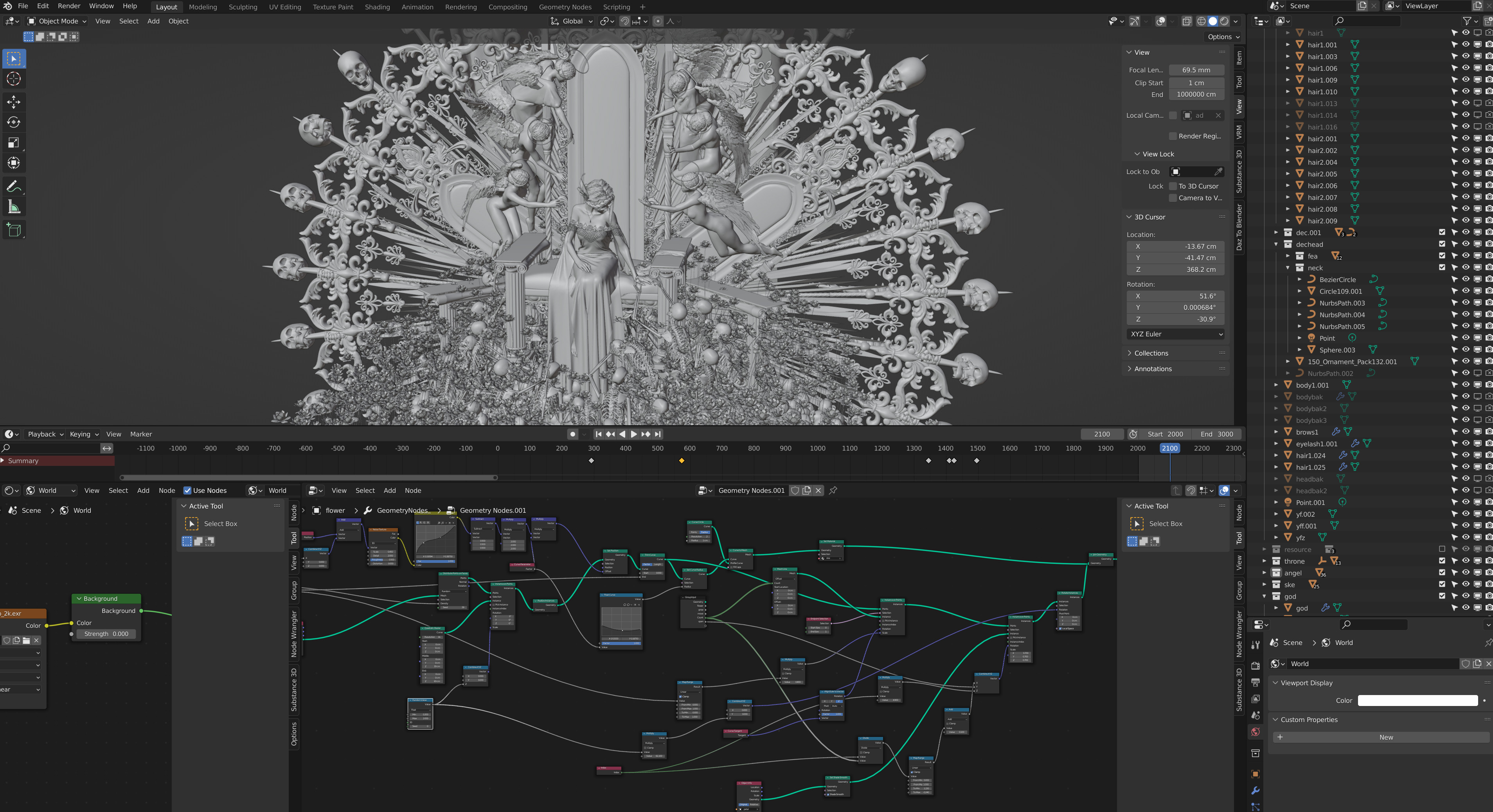Select the 3D Cursor tool
This screenshot has width=1493, height=812.
point(13,79)
